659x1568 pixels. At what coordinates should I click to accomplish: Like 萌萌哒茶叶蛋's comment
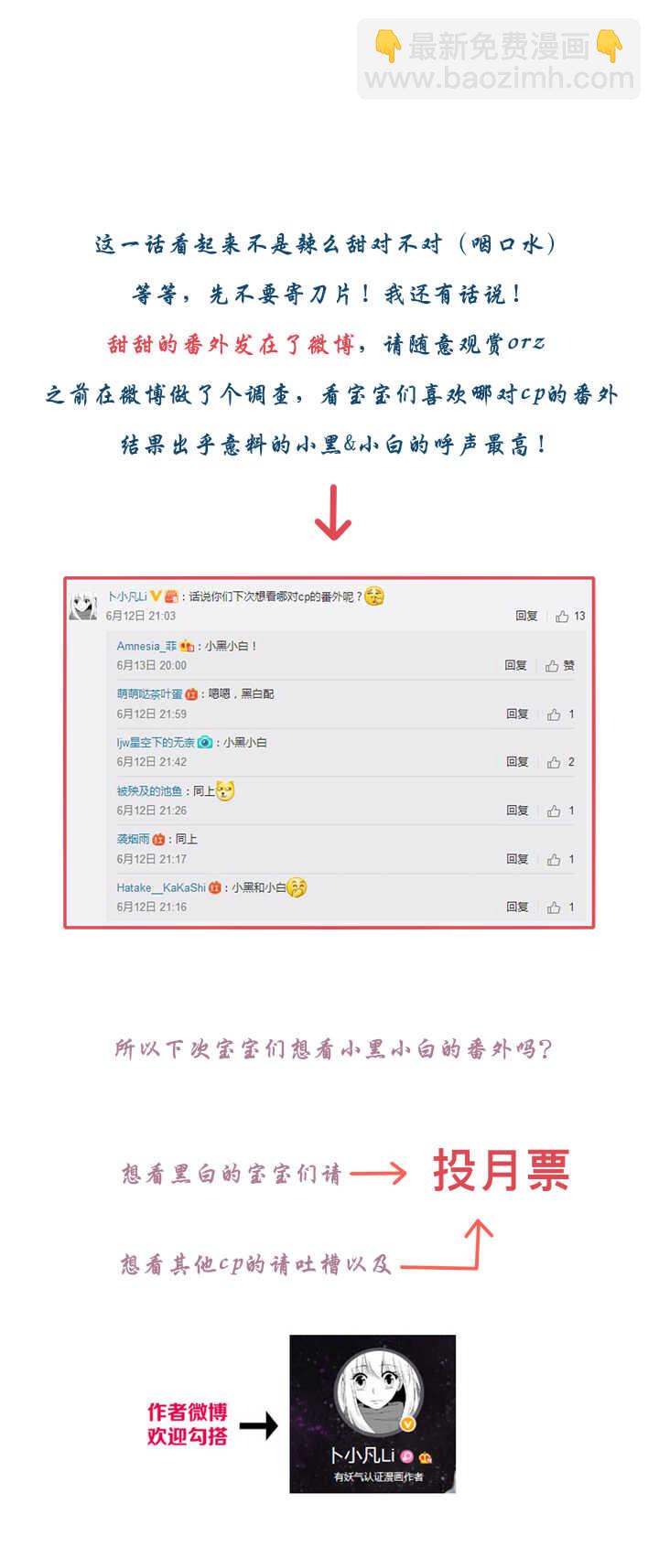pos(554,714)
